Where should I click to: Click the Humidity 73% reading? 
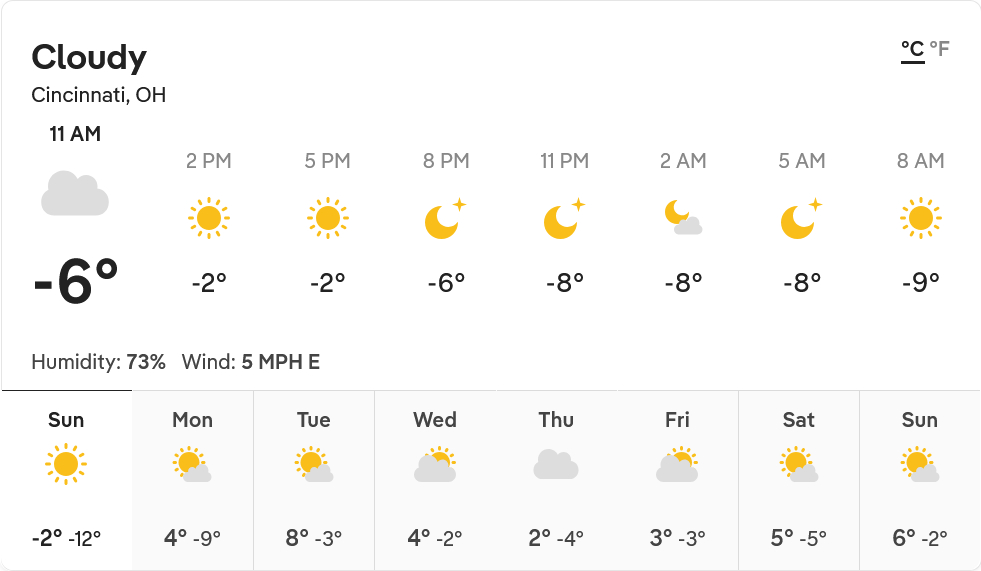click(98, 362)
